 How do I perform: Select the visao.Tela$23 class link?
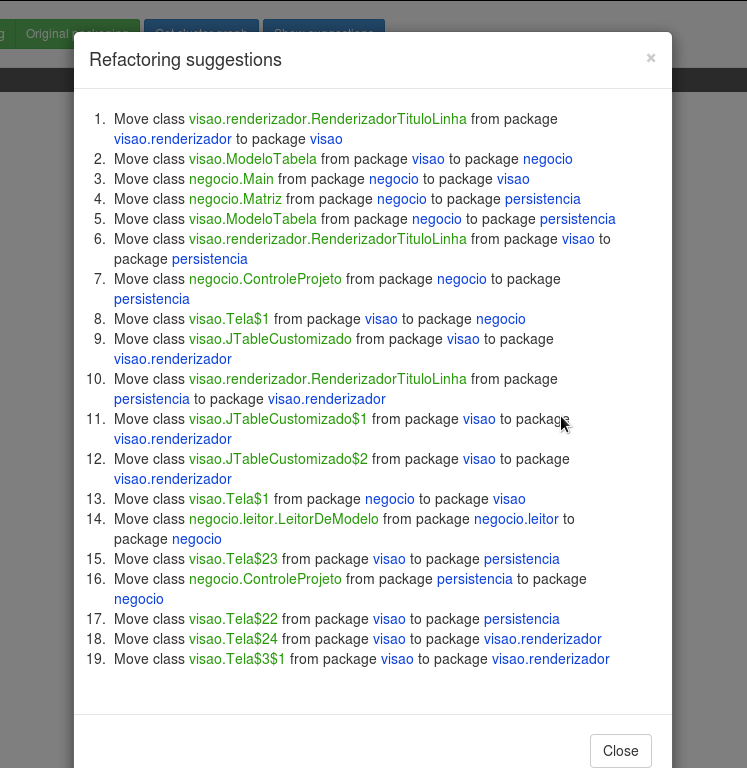233,559
